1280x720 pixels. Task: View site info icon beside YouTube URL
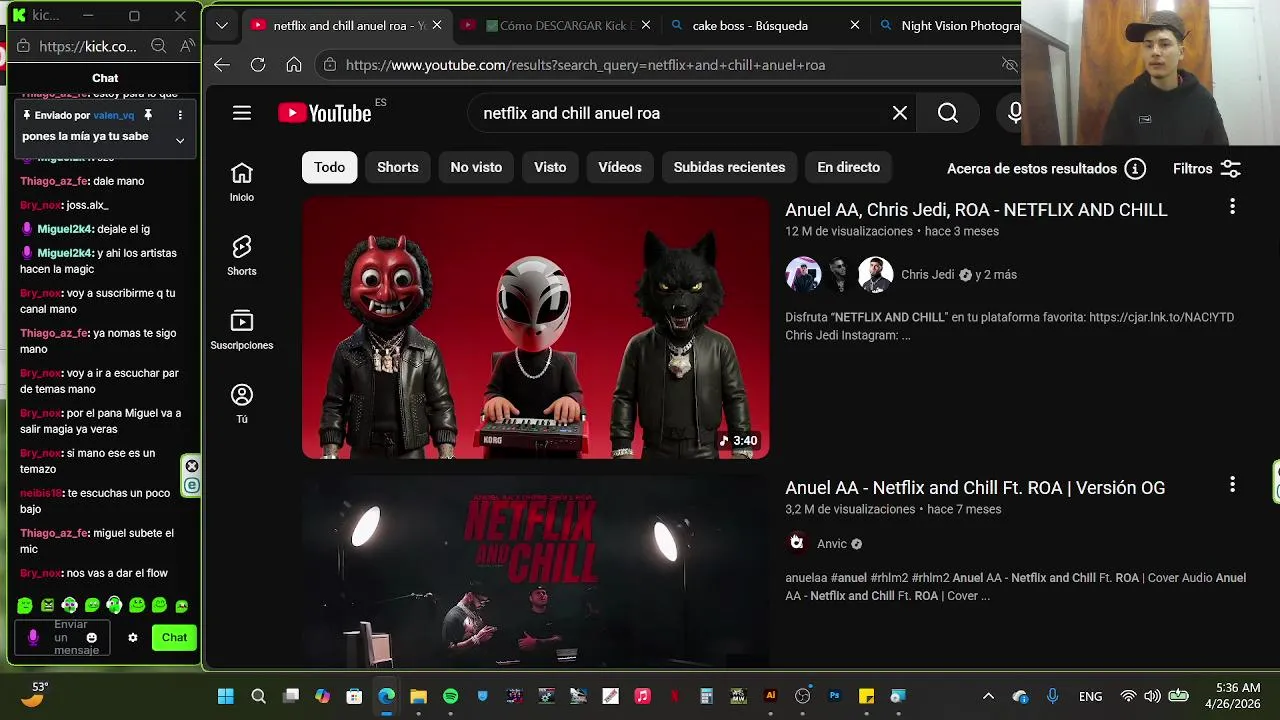[x=330, y=65]
